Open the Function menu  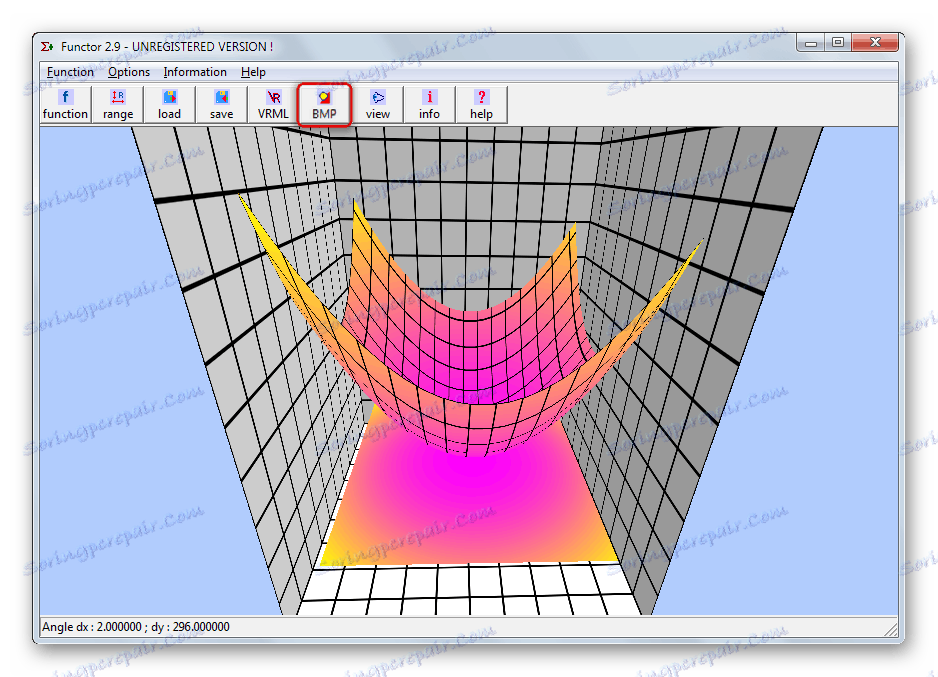(70, 72)
